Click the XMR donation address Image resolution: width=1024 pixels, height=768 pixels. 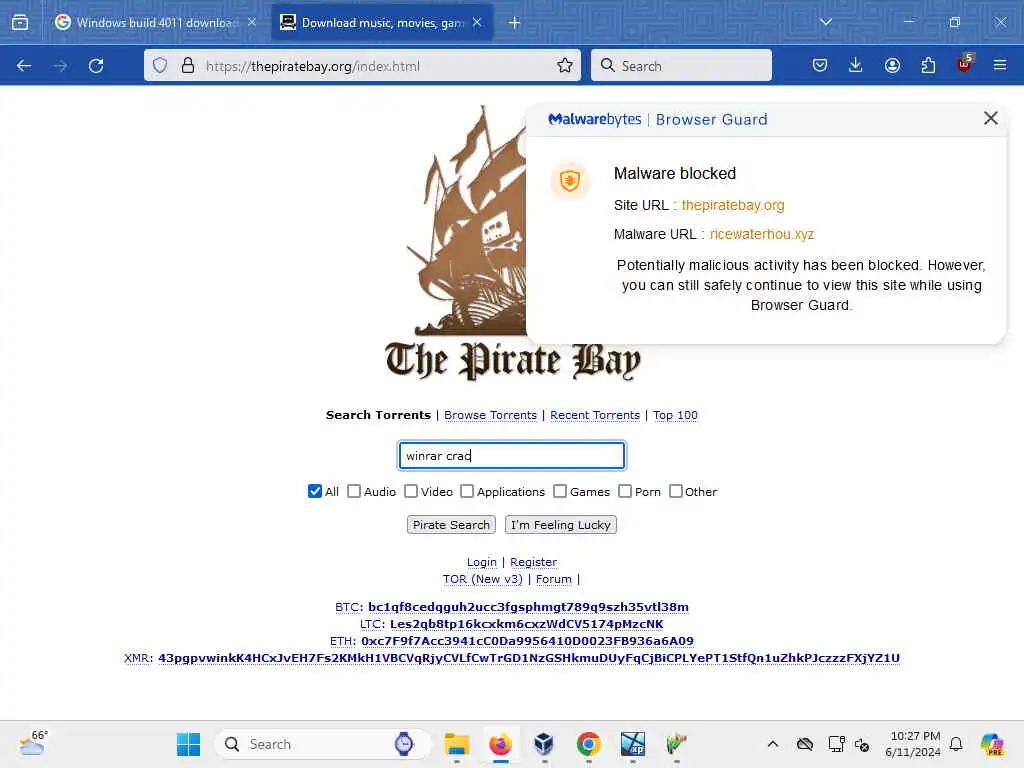point(529,658)
